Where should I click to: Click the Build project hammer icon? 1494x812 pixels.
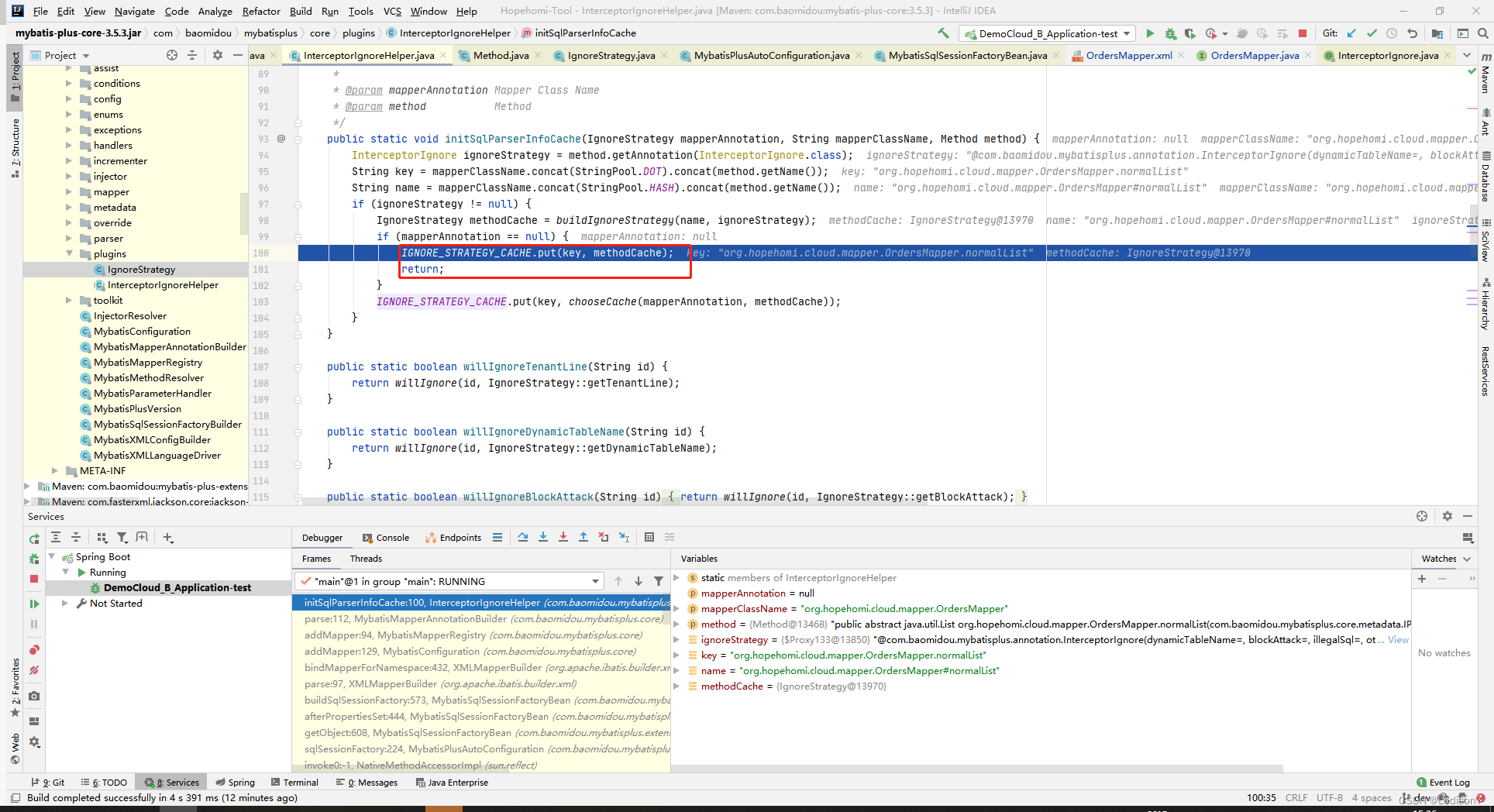click(943, 33)
